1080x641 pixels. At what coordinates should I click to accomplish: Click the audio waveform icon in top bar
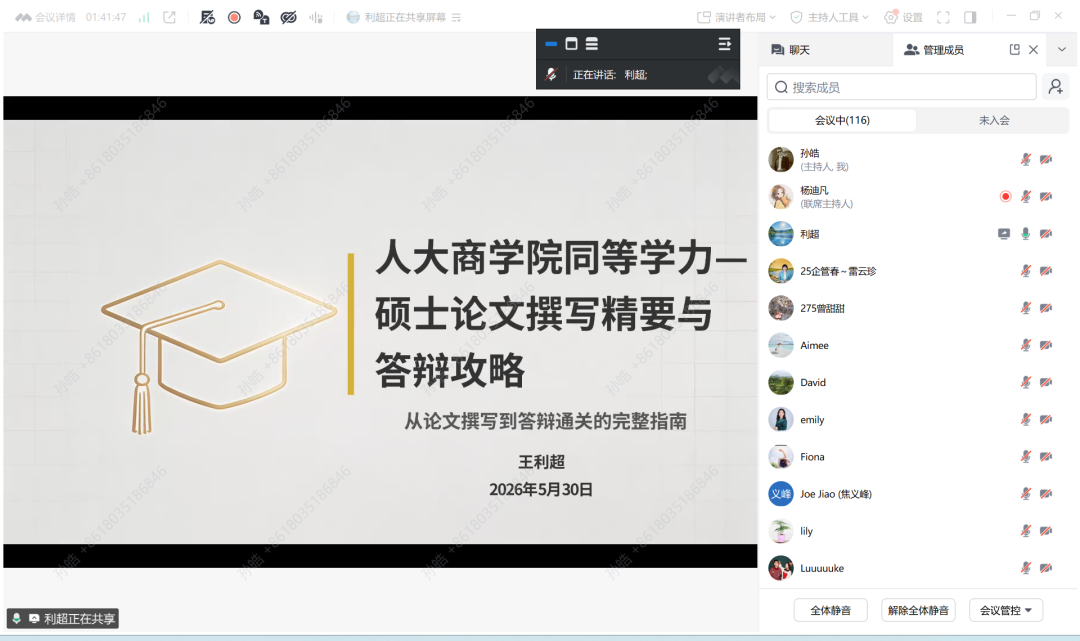tap(315, 17)
